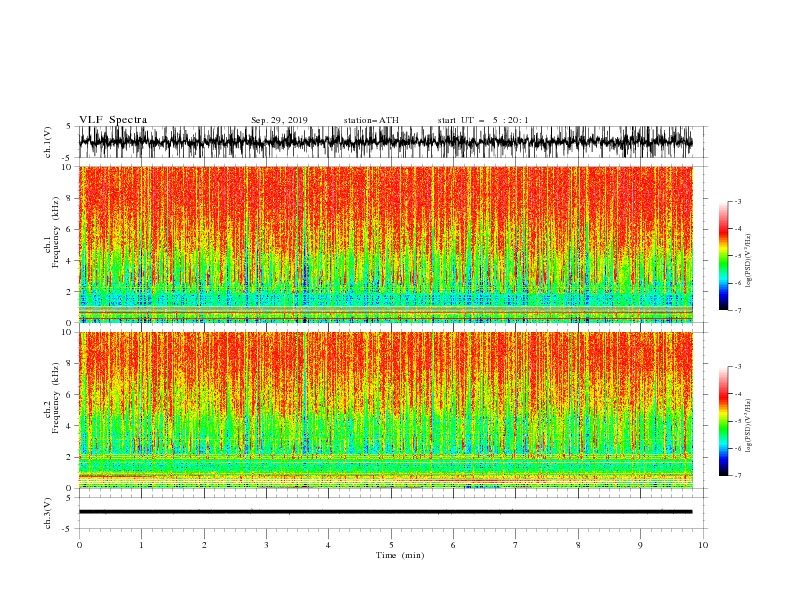Click the ch.3 flat voltage trace
792x612 pixels.
(385, 512)
